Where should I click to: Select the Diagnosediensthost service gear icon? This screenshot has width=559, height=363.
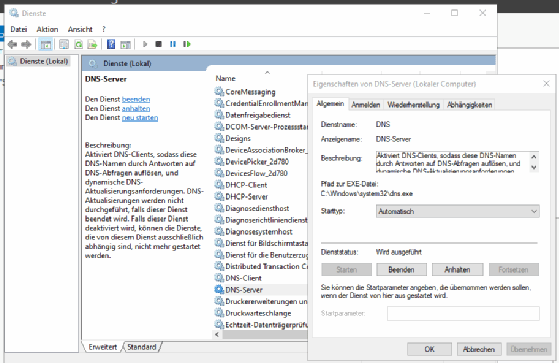(x=219, y=208)
